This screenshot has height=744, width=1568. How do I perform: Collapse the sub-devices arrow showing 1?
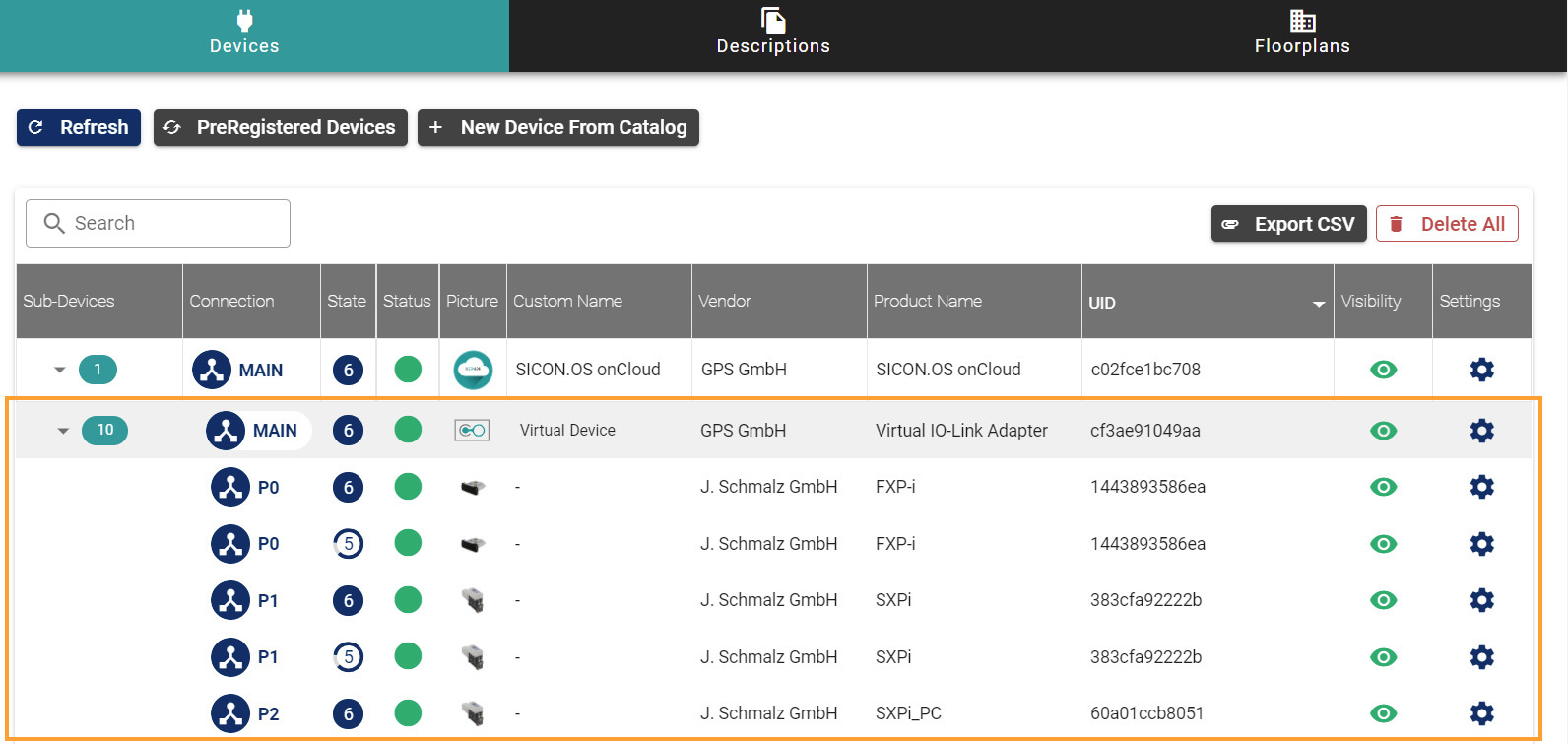(x=60, y=371)
